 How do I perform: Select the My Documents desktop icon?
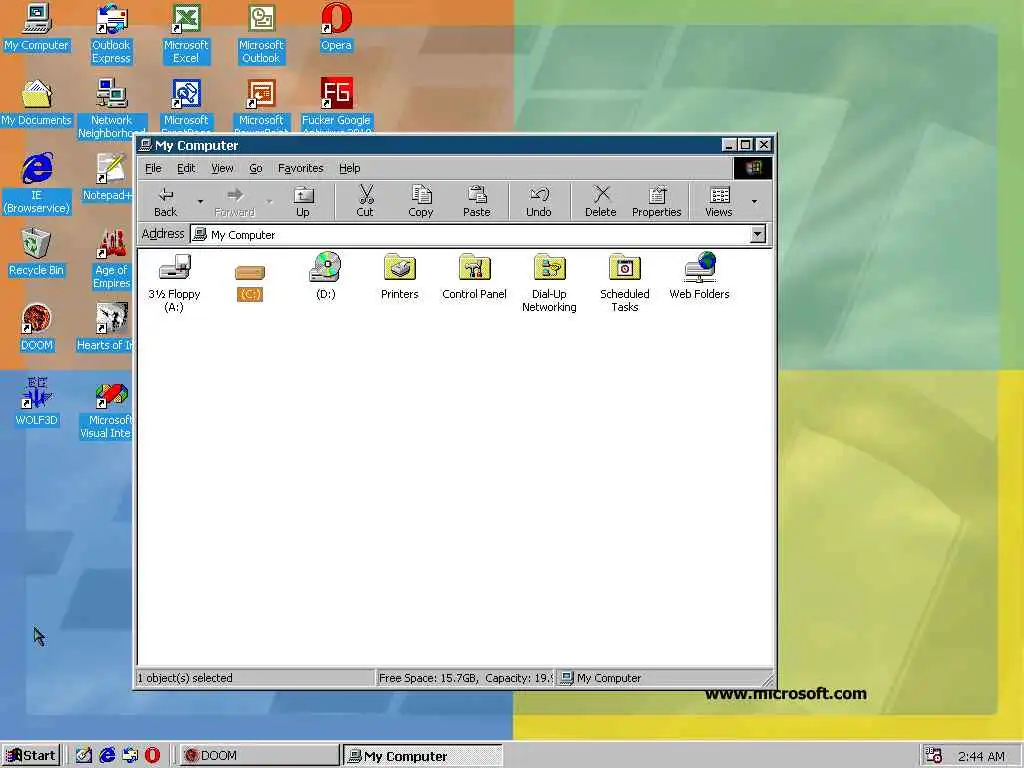coord(37,103)
